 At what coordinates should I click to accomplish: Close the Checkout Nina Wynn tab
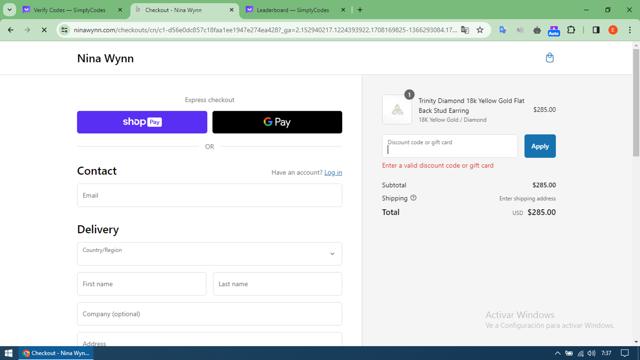coord(231,10)
